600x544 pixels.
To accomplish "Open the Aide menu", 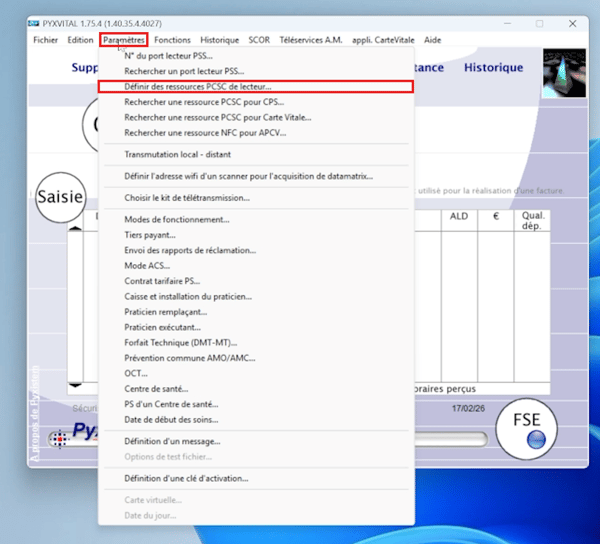I will pyautogui.click(x=432, y=40).
